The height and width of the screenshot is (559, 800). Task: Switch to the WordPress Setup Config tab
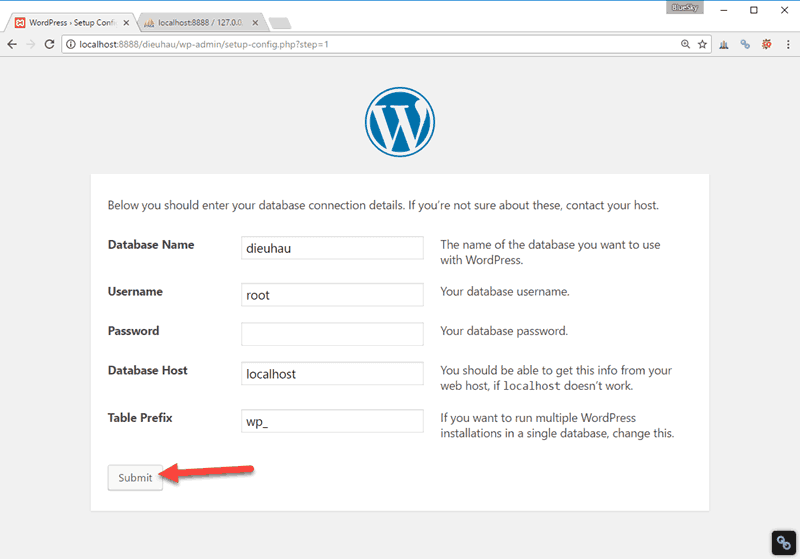tap(69, 22)
